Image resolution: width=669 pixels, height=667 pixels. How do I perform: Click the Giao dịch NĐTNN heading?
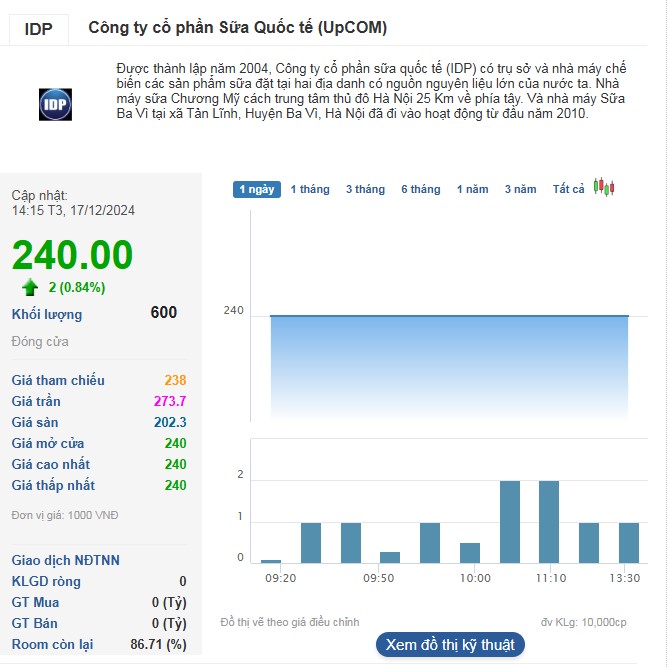pos(65,560)
